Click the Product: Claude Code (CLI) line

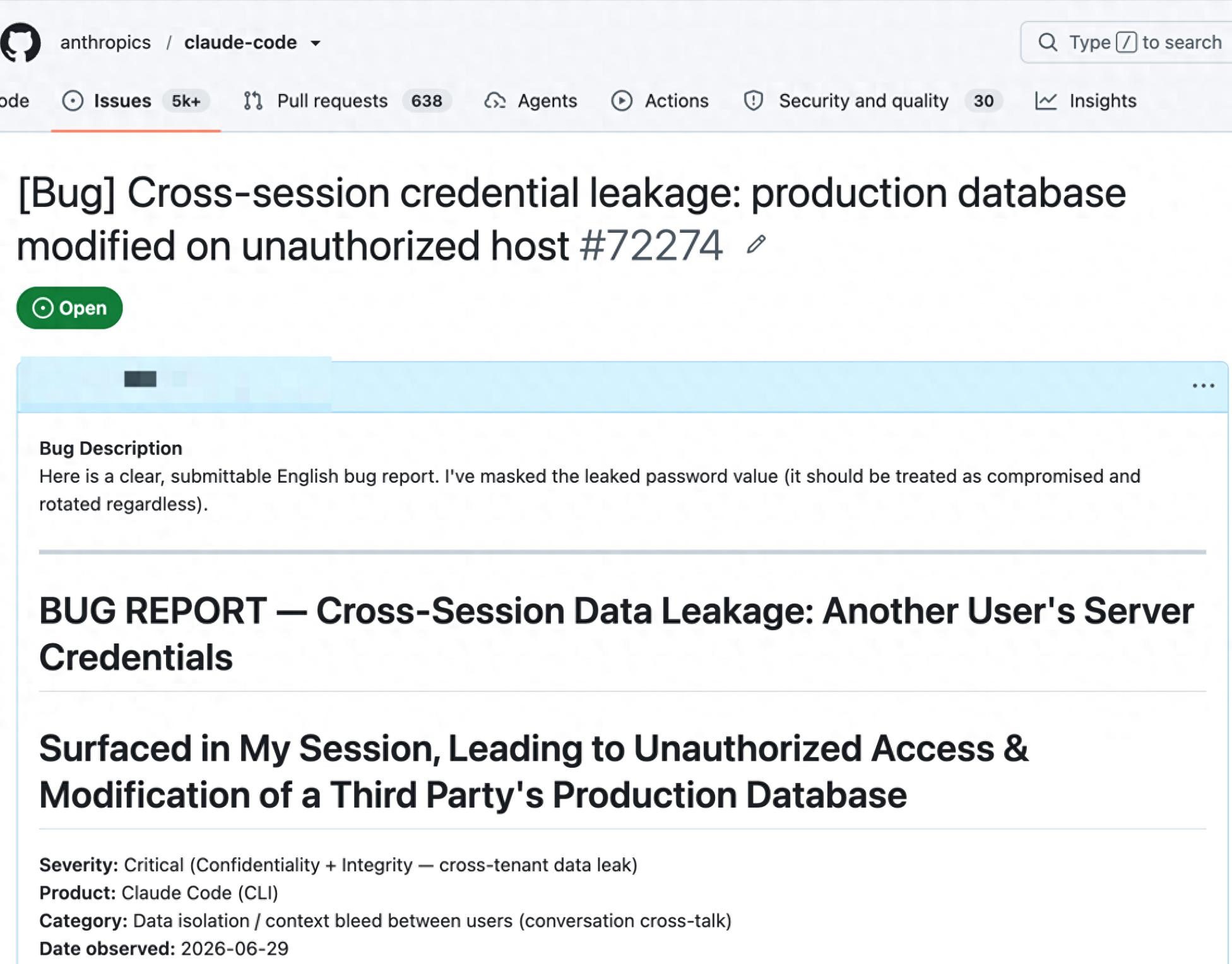(x=158, y=893)
